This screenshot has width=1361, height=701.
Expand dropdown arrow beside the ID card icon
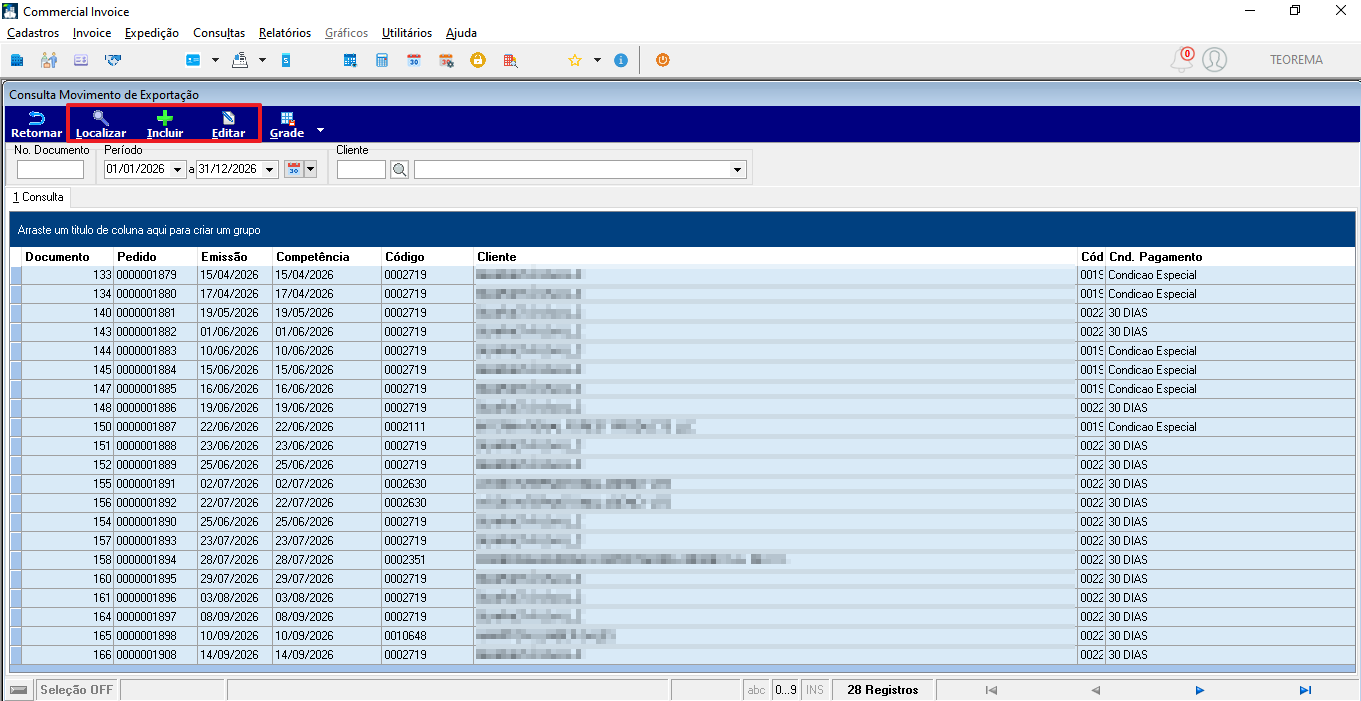click(x=214, y=60)
